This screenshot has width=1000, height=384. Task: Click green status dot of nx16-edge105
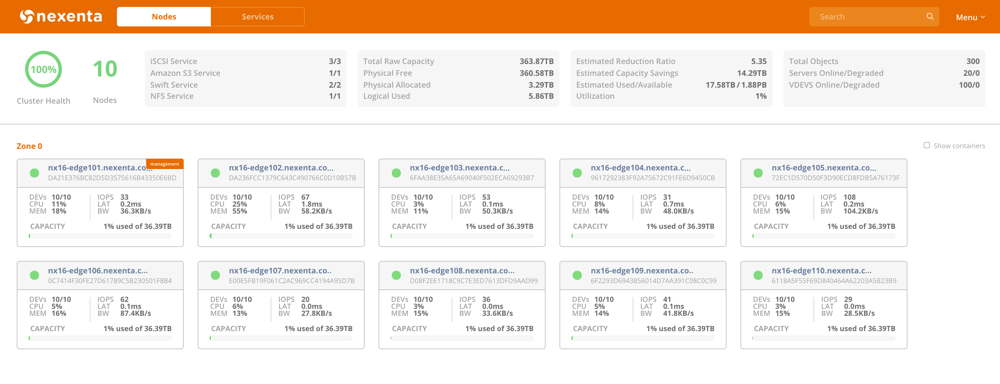pos(758,173)
